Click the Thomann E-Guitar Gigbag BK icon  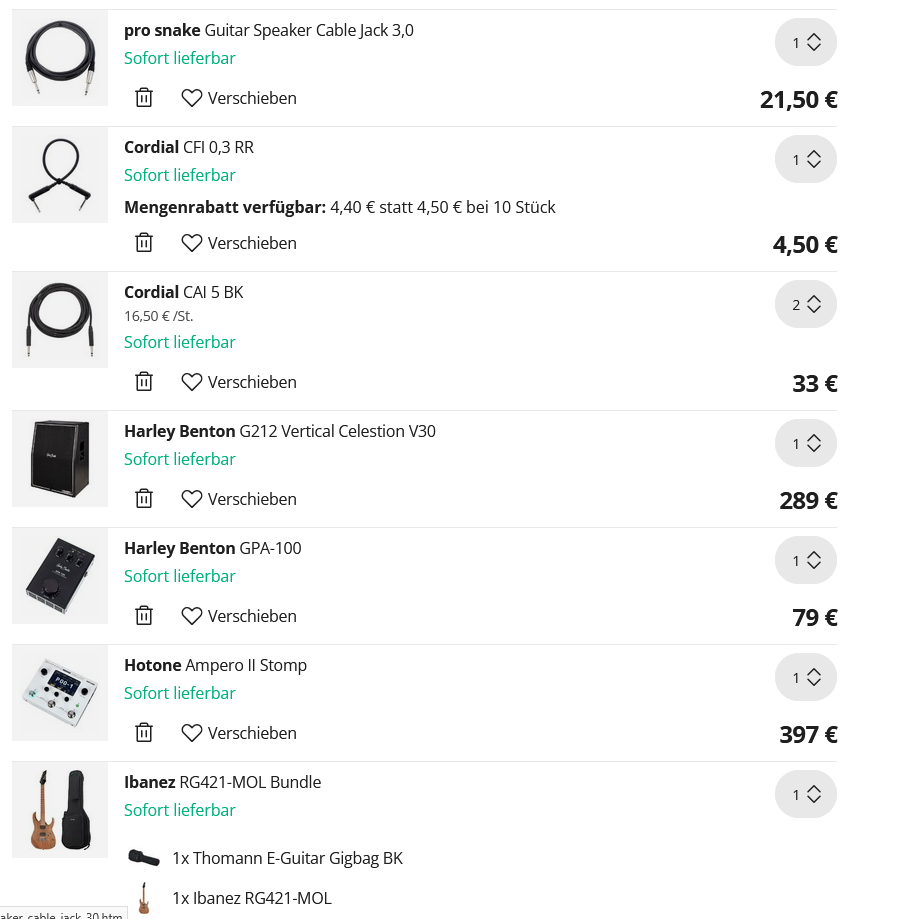click(x=144, y=858)
